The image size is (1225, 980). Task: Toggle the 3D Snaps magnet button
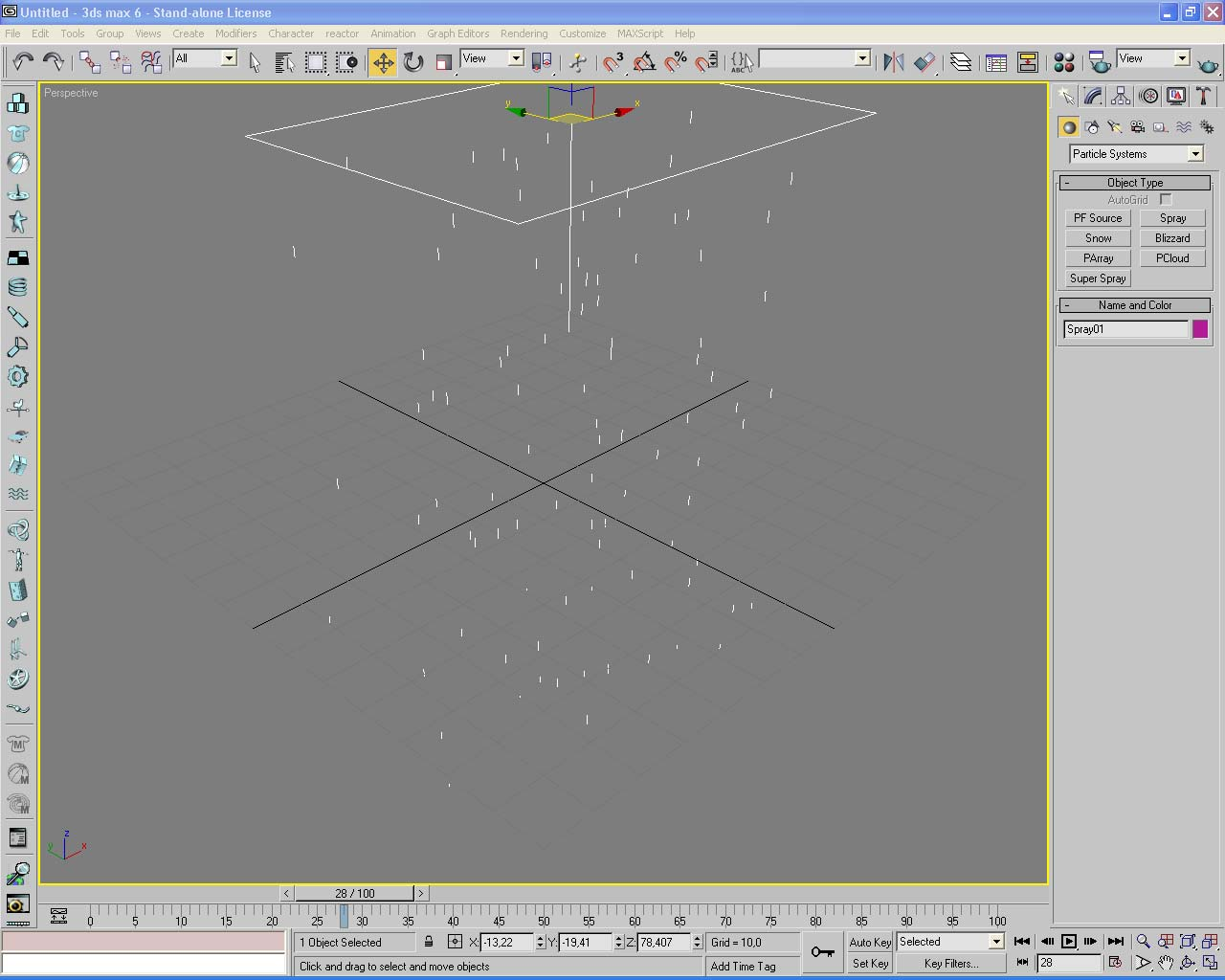coord(612,62)
